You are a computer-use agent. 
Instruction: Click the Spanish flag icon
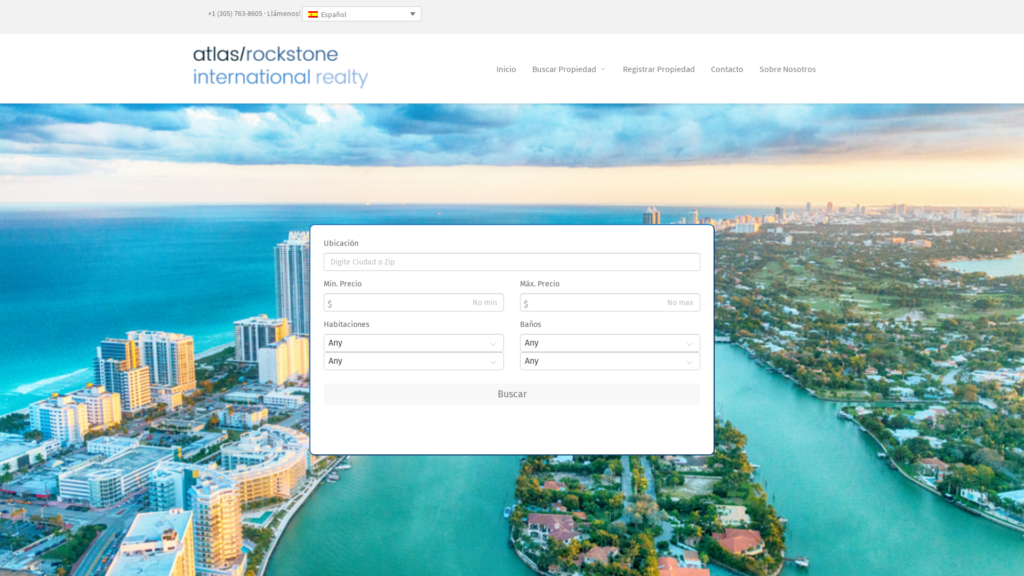(313, 14)
